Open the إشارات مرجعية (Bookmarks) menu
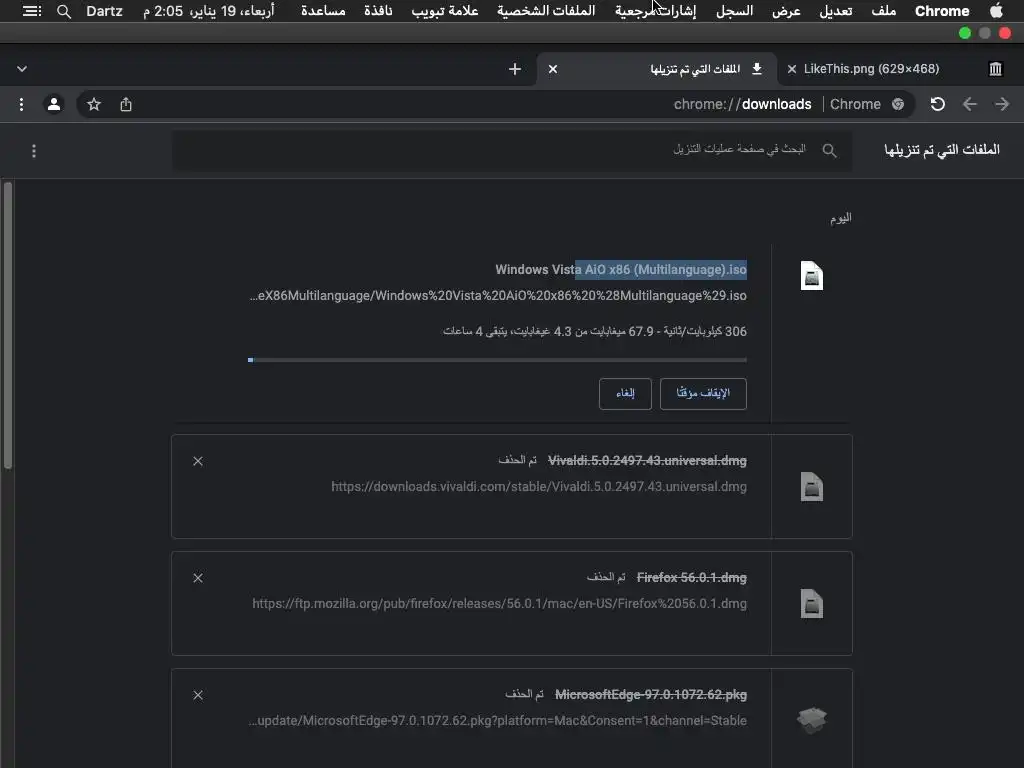Image resolution: width=1024 pixels, height=768 pixels. (656, 11)
